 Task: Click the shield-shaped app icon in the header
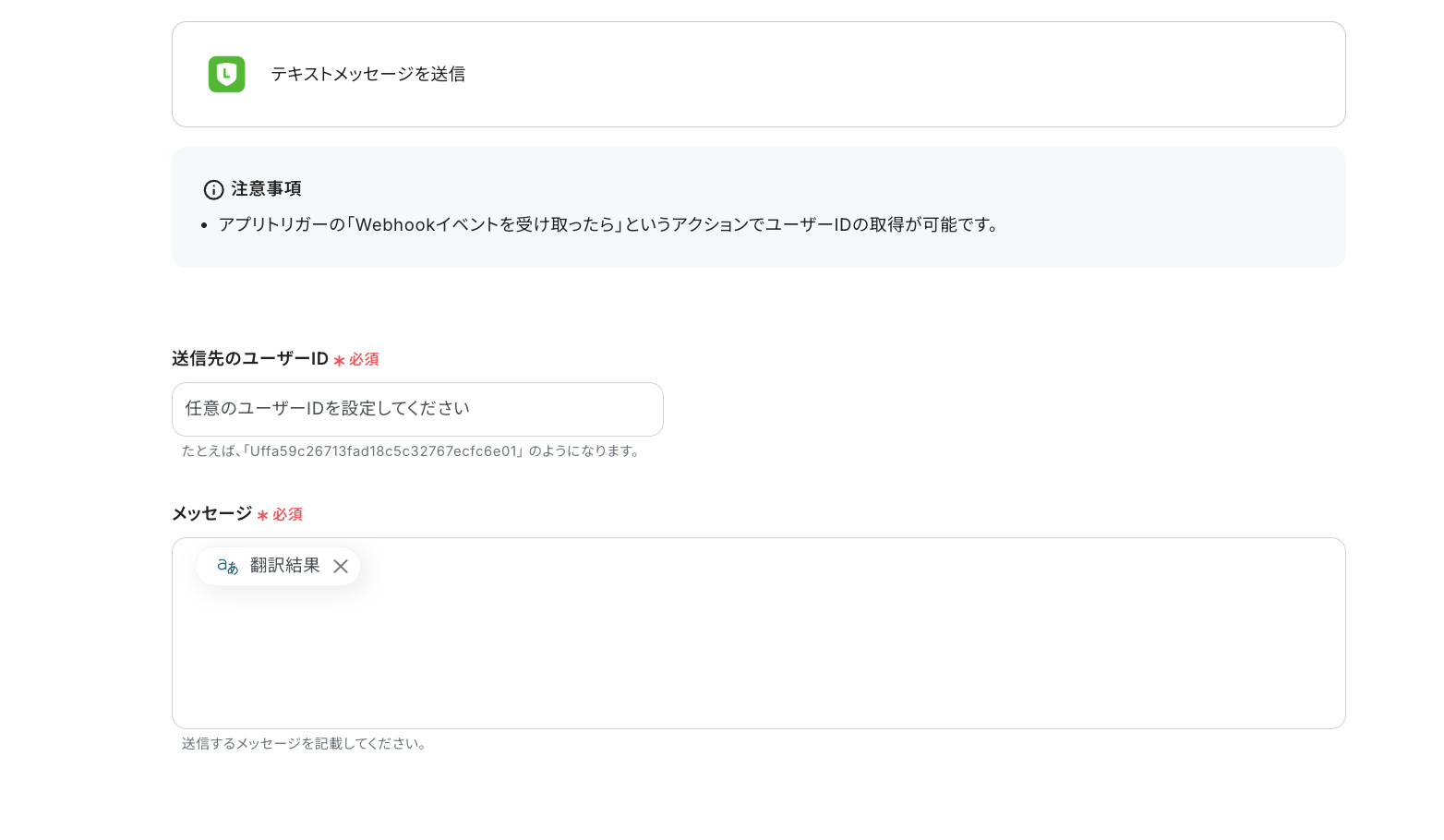[x=226, y=74]
